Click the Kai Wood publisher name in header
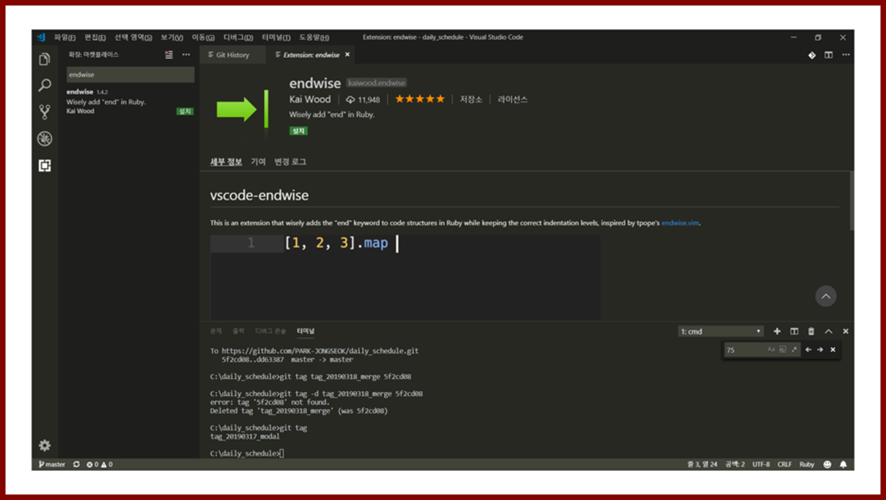This screenshot has height=500, width=886. (310, 99)
